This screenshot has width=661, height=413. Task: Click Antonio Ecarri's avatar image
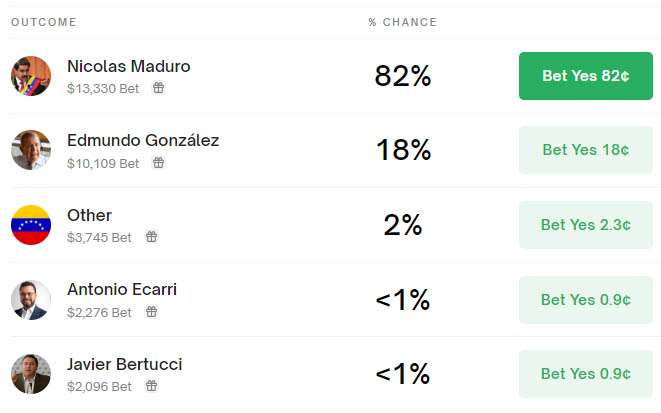(31, 299)
